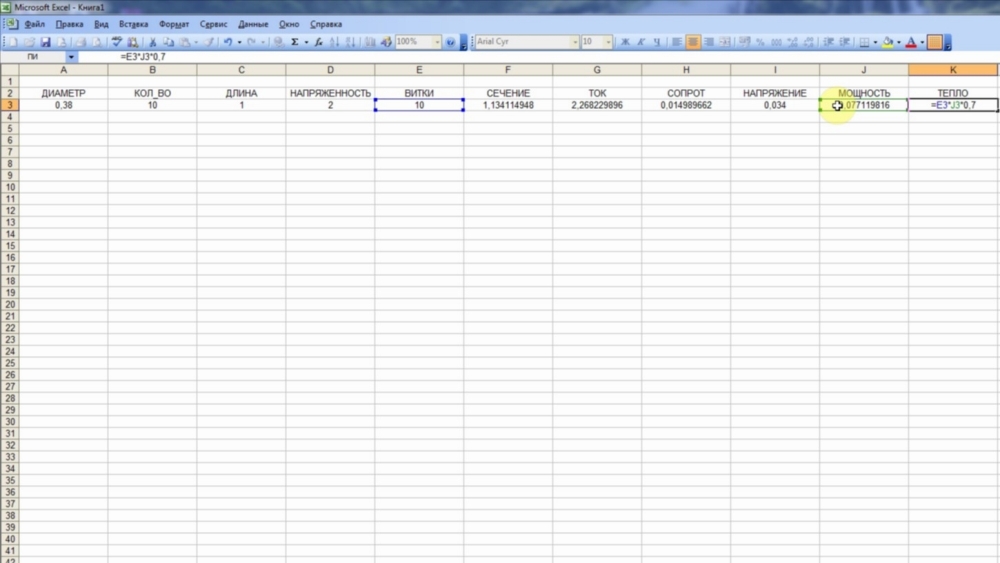Open the zoom 100% dropdown

[437, 41]
